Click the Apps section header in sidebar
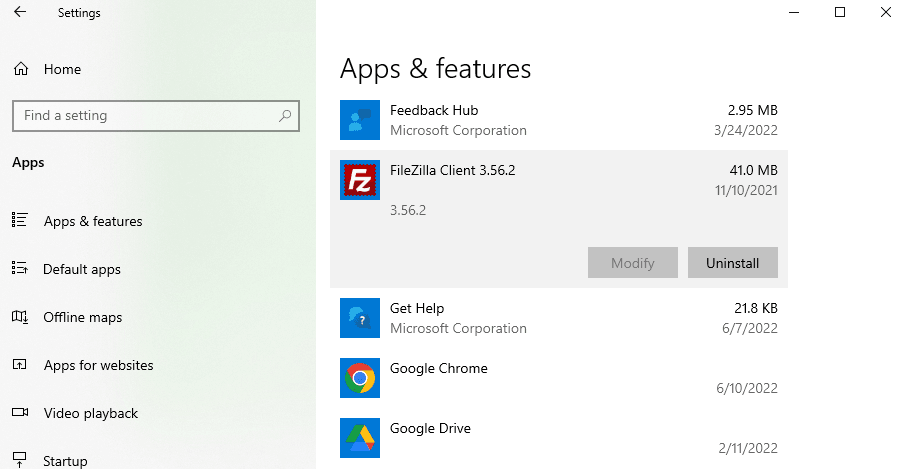 tap(28, 163)
